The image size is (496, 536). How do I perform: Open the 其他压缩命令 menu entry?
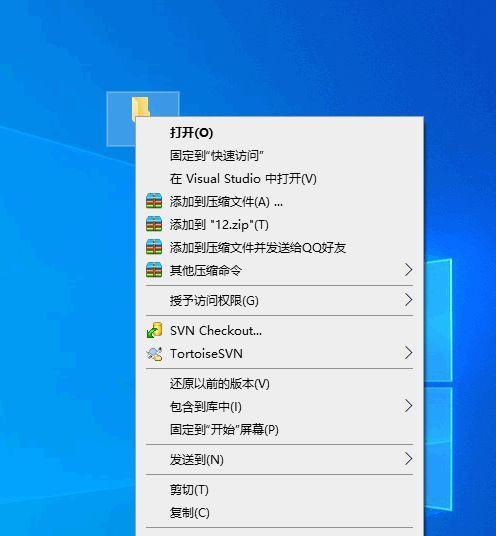point(279,270)
